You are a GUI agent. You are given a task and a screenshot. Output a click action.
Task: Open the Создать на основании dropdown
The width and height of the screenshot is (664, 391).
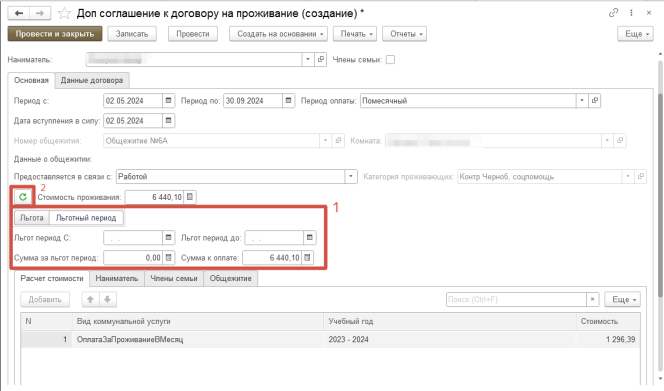coord(278,34)
